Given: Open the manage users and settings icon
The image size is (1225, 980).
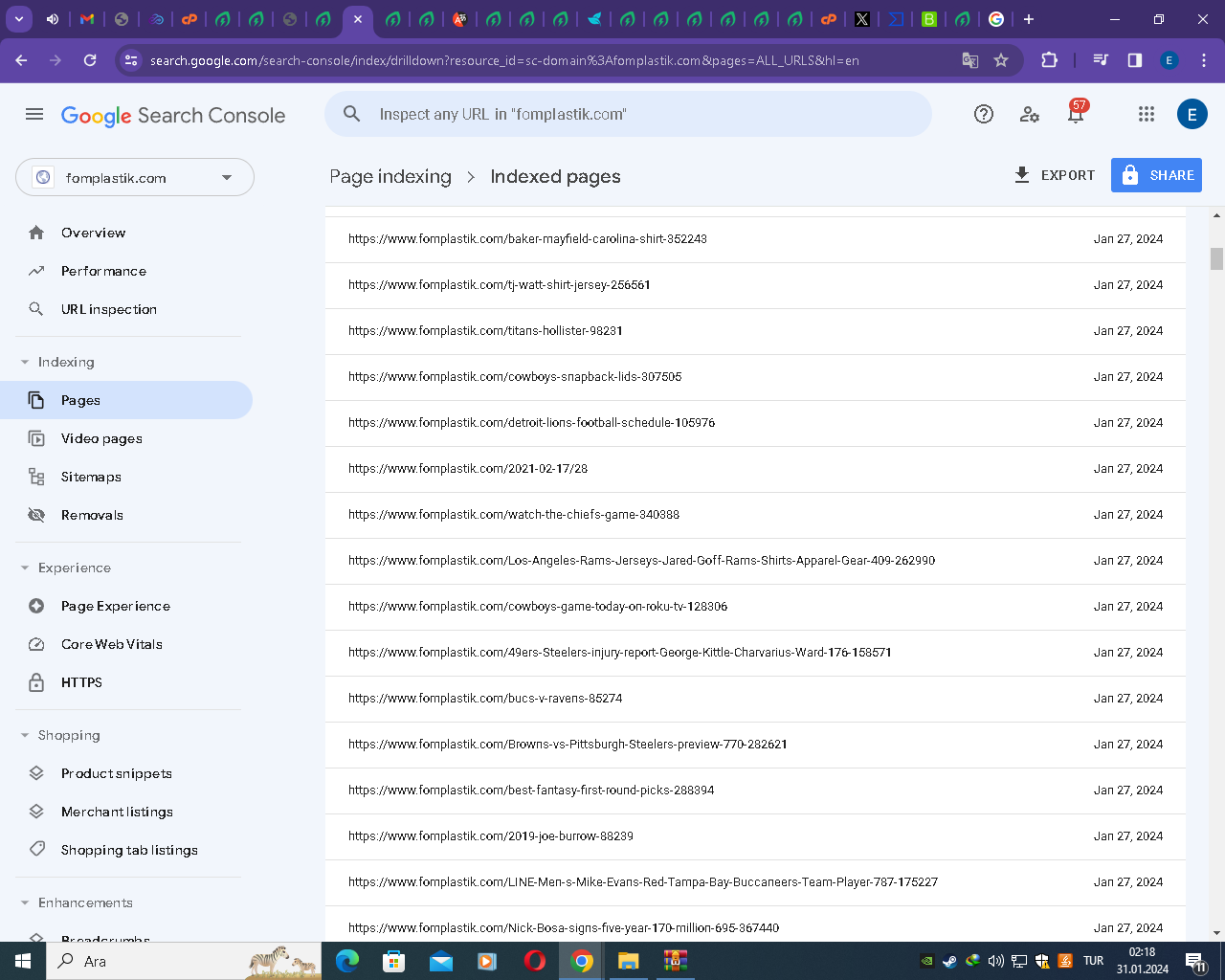Looking at the screenshot, I should pyautogui.click(x=1030, y=115).
